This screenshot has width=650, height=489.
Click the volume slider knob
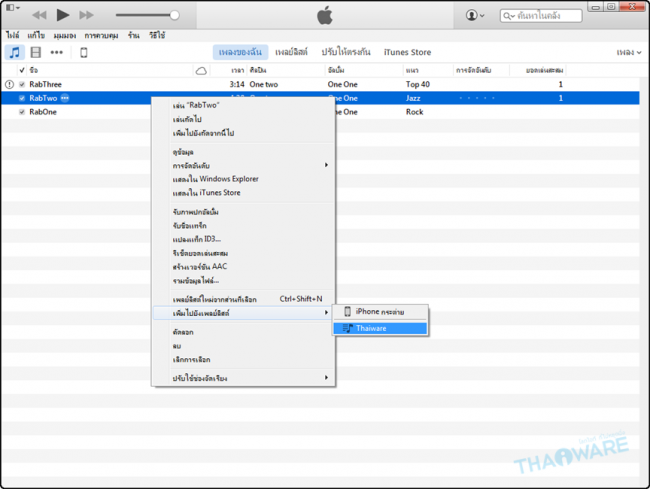tap(175, 15)
